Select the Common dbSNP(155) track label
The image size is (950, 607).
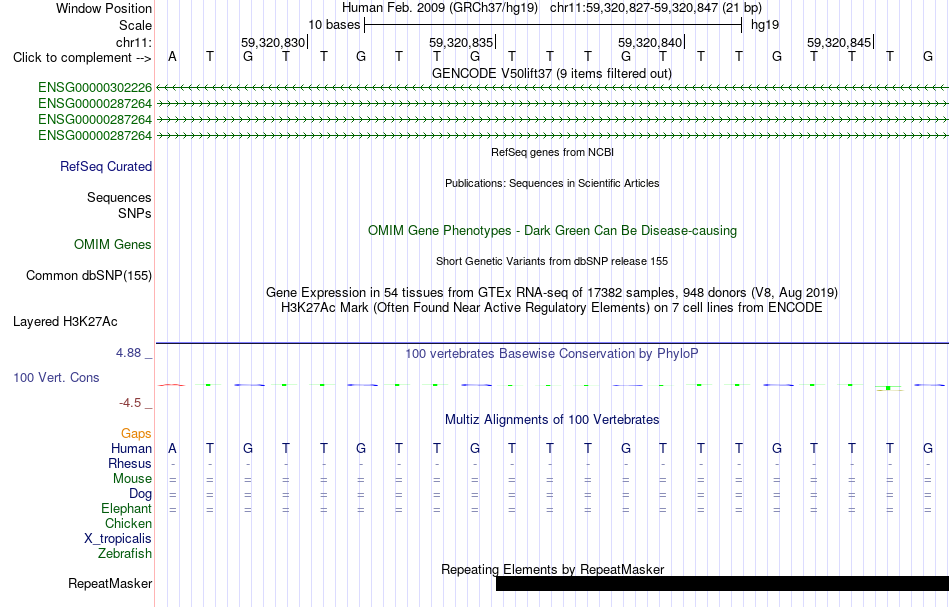tap(89, 276)
